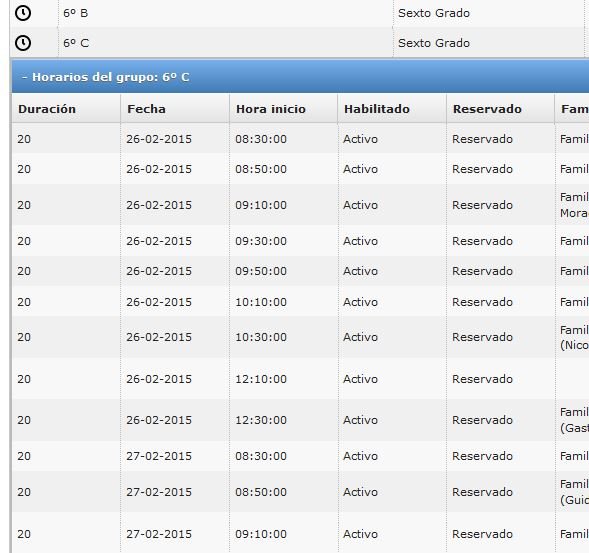Screen dimensions: 589x553
Task: Click the 12:10:00 start time cell
Action: 284,379
